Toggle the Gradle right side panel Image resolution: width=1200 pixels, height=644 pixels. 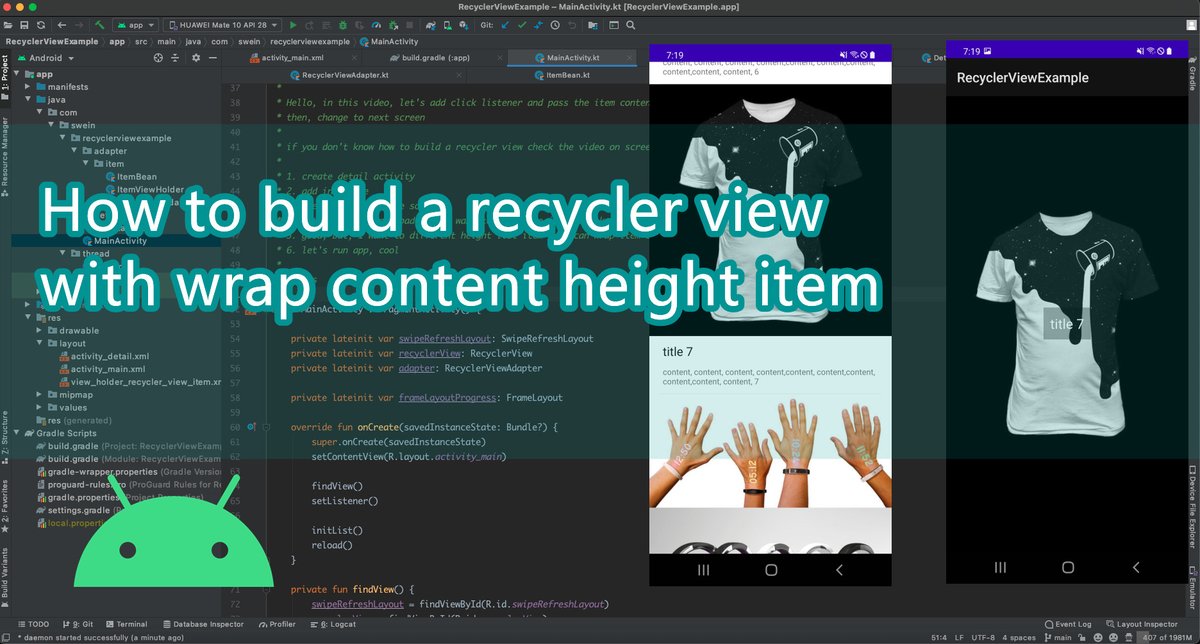point(1194,75)
